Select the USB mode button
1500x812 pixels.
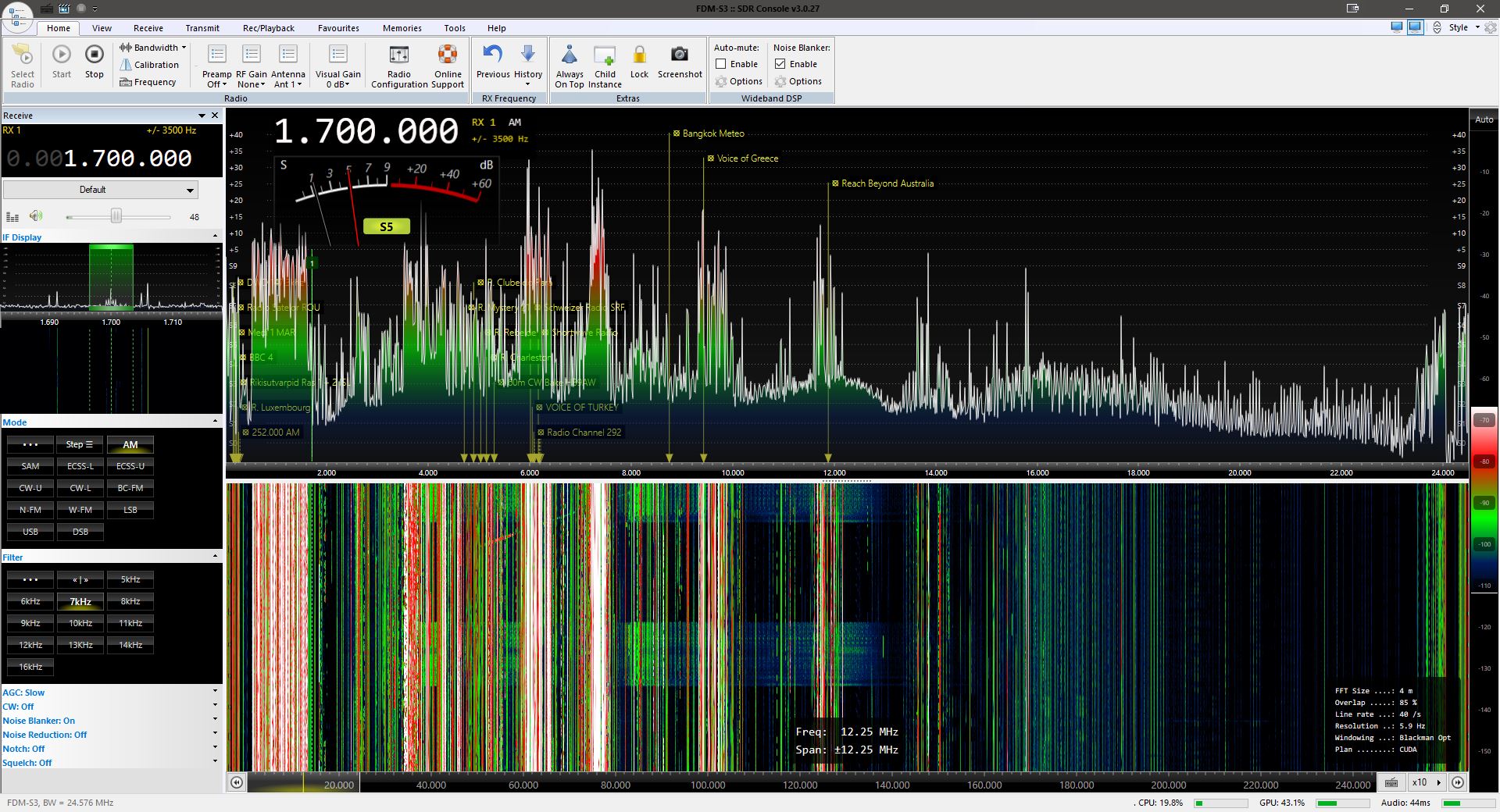(30, 532)
